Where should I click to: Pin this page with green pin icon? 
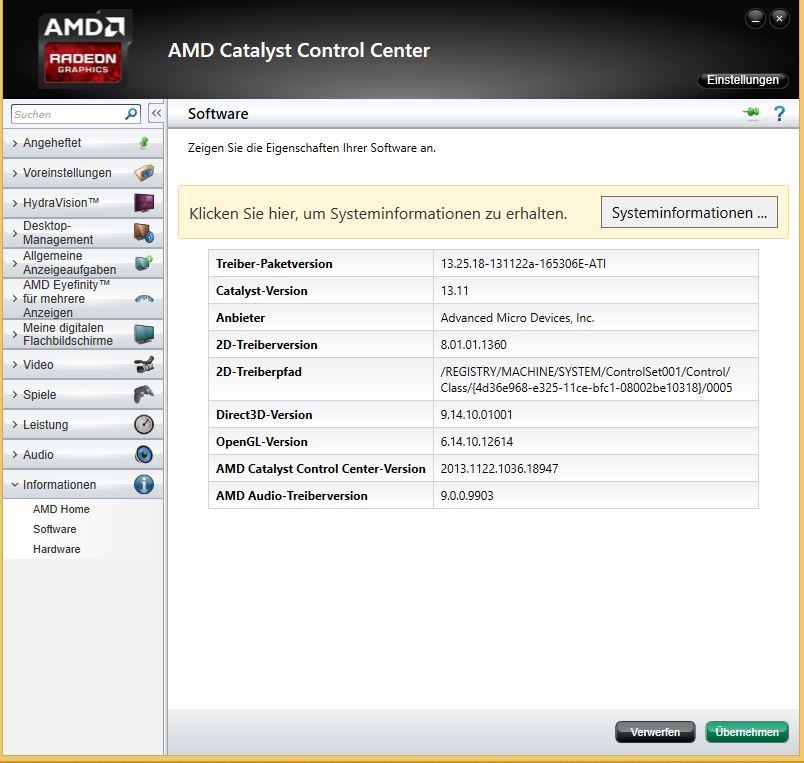[x=752, y=112]
